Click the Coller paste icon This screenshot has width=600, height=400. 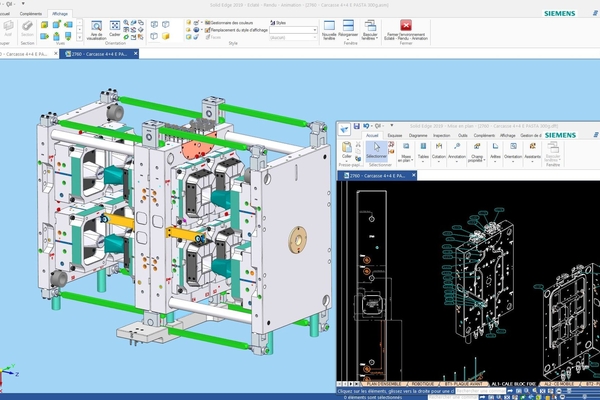pyautogui.click(x=346, y=150)
